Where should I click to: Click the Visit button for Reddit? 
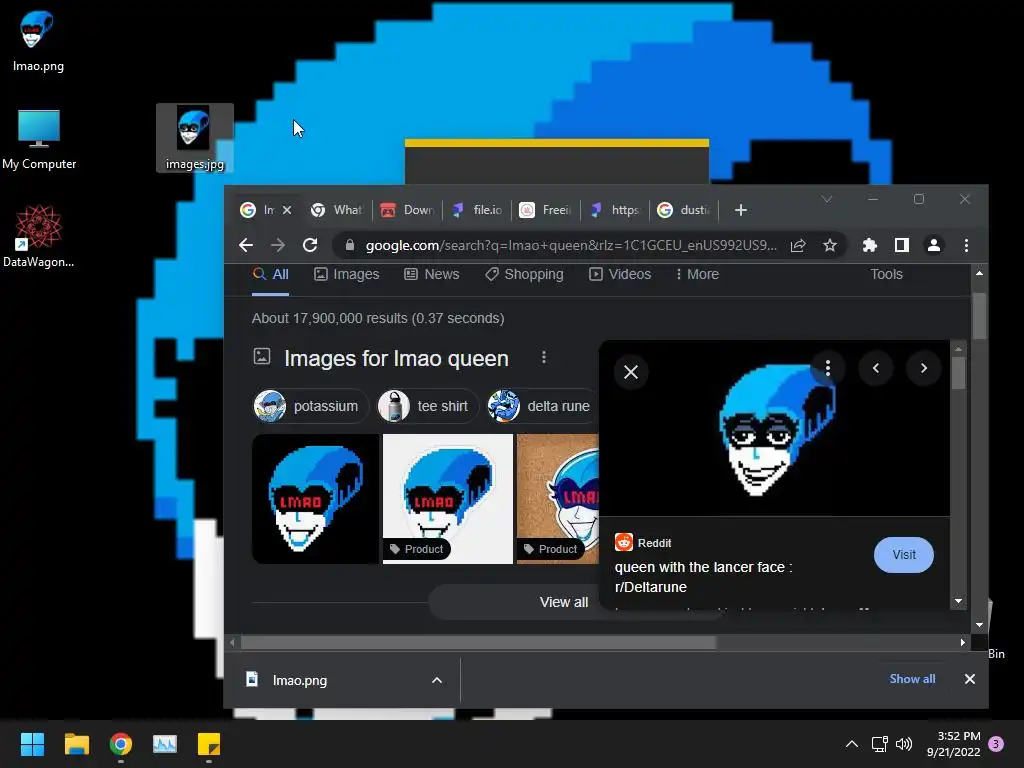[x=904, y=554]
